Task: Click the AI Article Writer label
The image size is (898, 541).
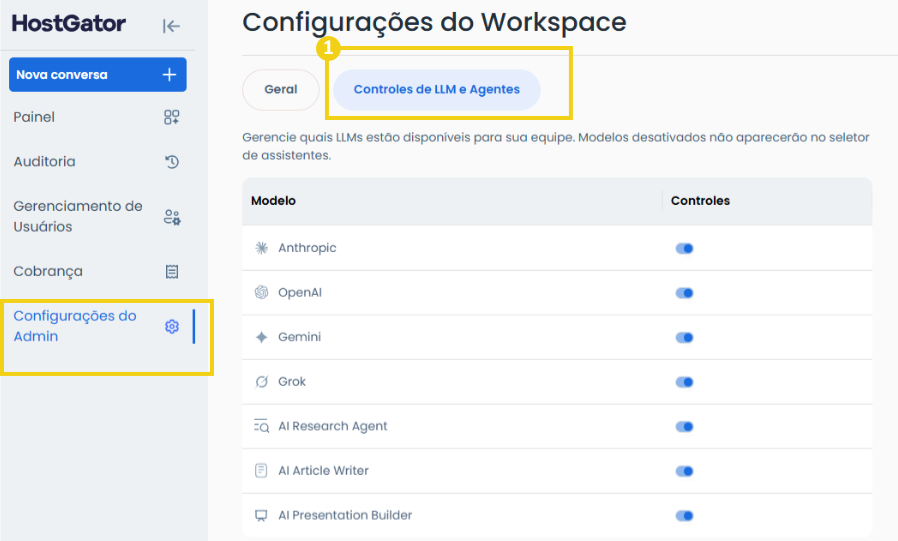Action: [x=324, y=471]
